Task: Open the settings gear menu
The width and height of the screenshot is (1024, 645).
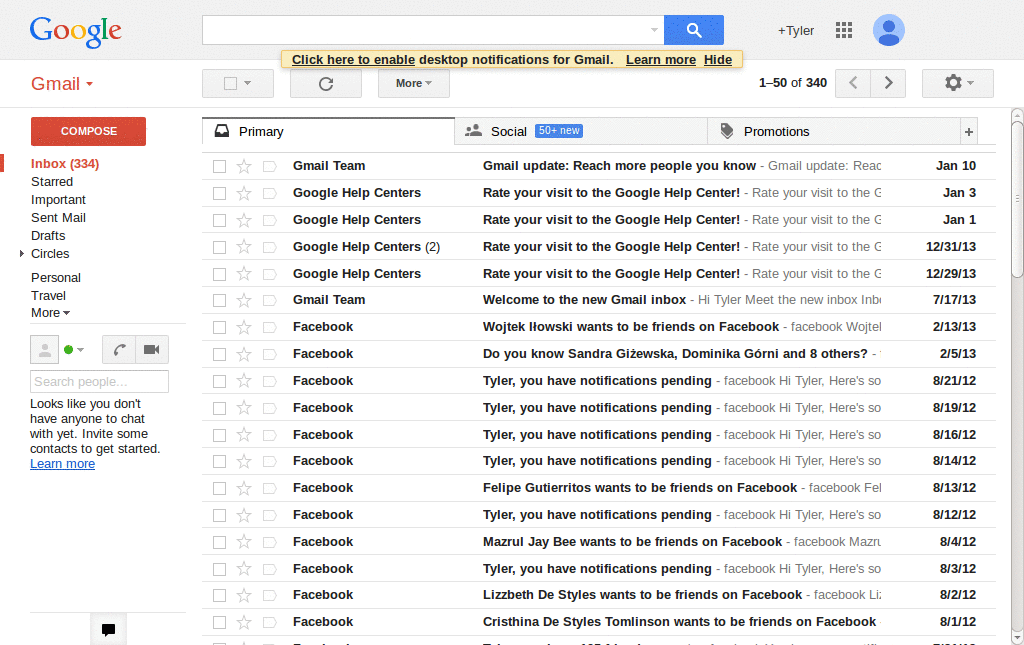Action: click(958, 83)
